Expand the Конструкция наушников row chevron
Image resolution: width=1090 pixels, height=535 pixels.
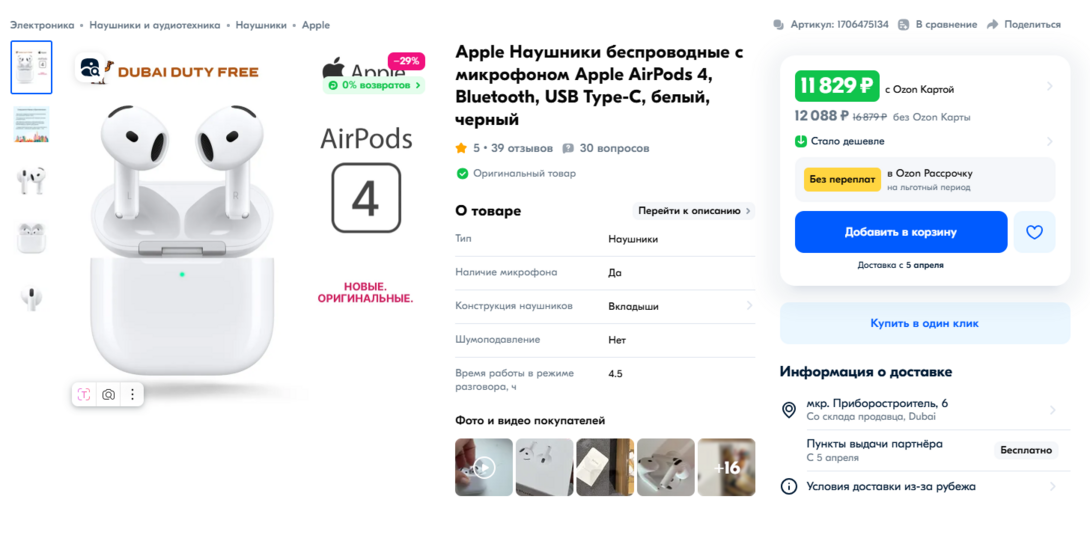point(749,306)
